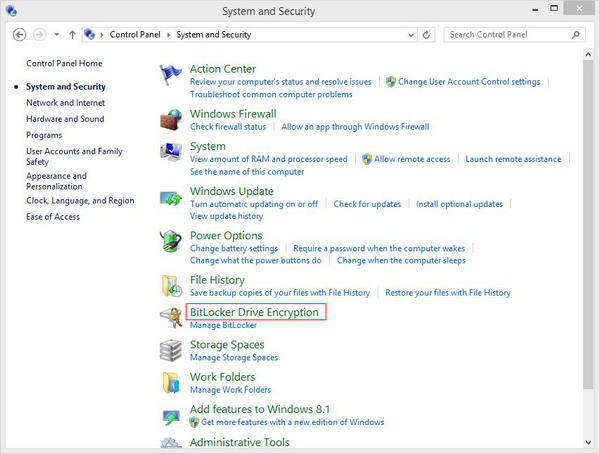Click the search magnifier icon
Image resolution: width=600 pixels, height=454 pixels.
coord(576,35)
